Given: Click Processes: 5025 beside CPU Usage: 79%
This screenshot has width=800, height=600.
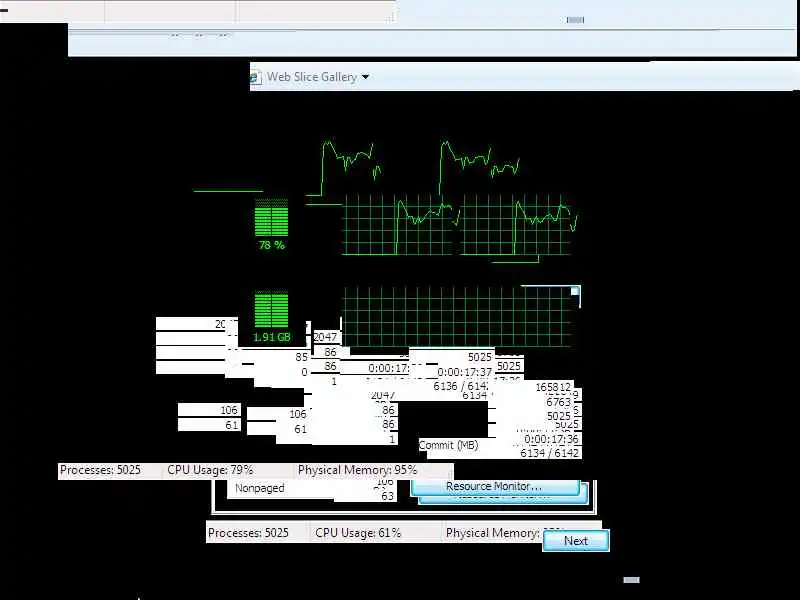Looking at the screenshot, I should click(101, 470).
